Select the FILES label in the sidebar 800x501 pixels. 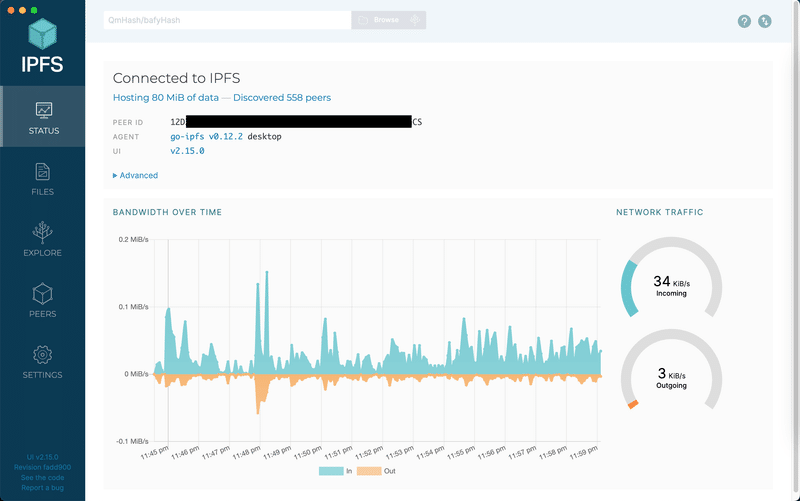click(42, 192)
